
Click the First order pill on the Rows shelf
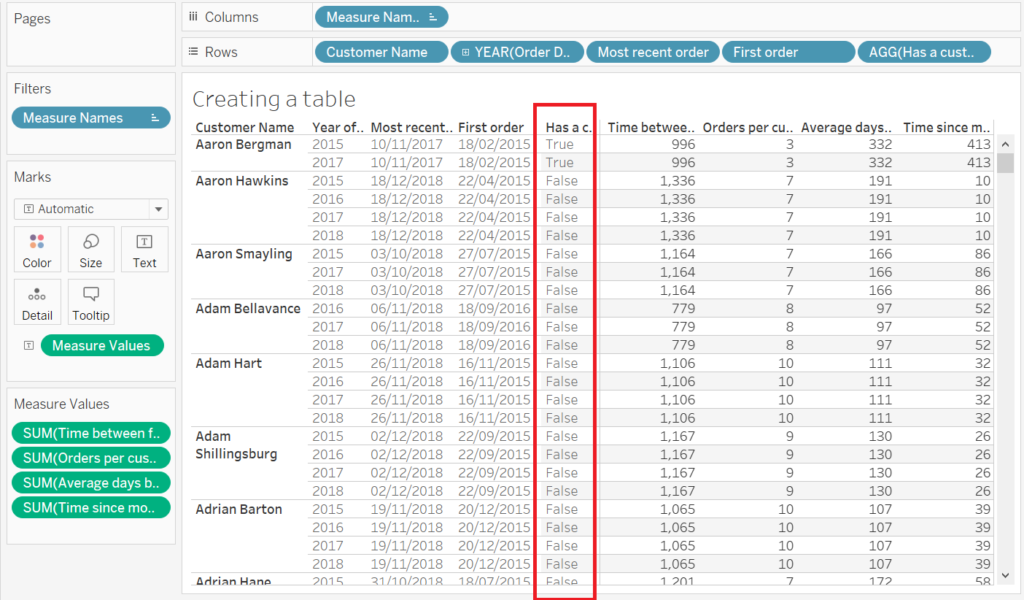pyautogui.click(x=788, y=51)
